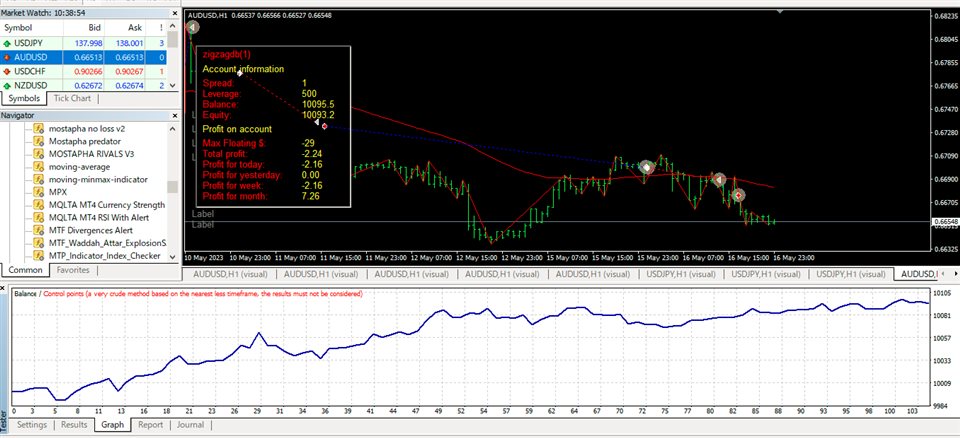This screenshot has width=960, height=438.
Task: Open the tester Journal tab
Action: [x=190, y=425]
